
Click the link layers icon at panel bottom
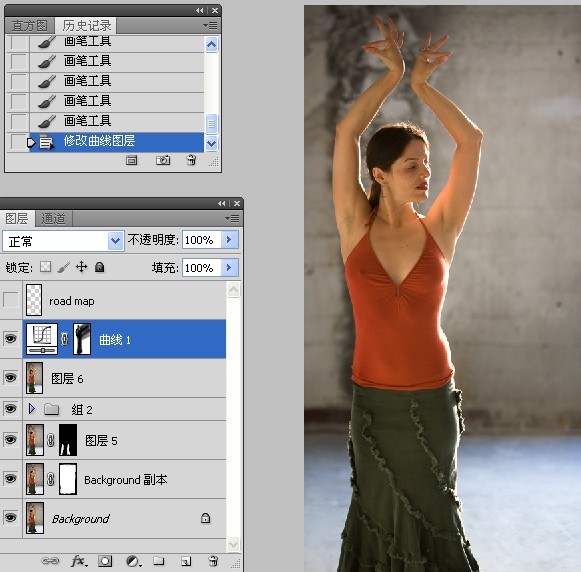coord(50,561)
